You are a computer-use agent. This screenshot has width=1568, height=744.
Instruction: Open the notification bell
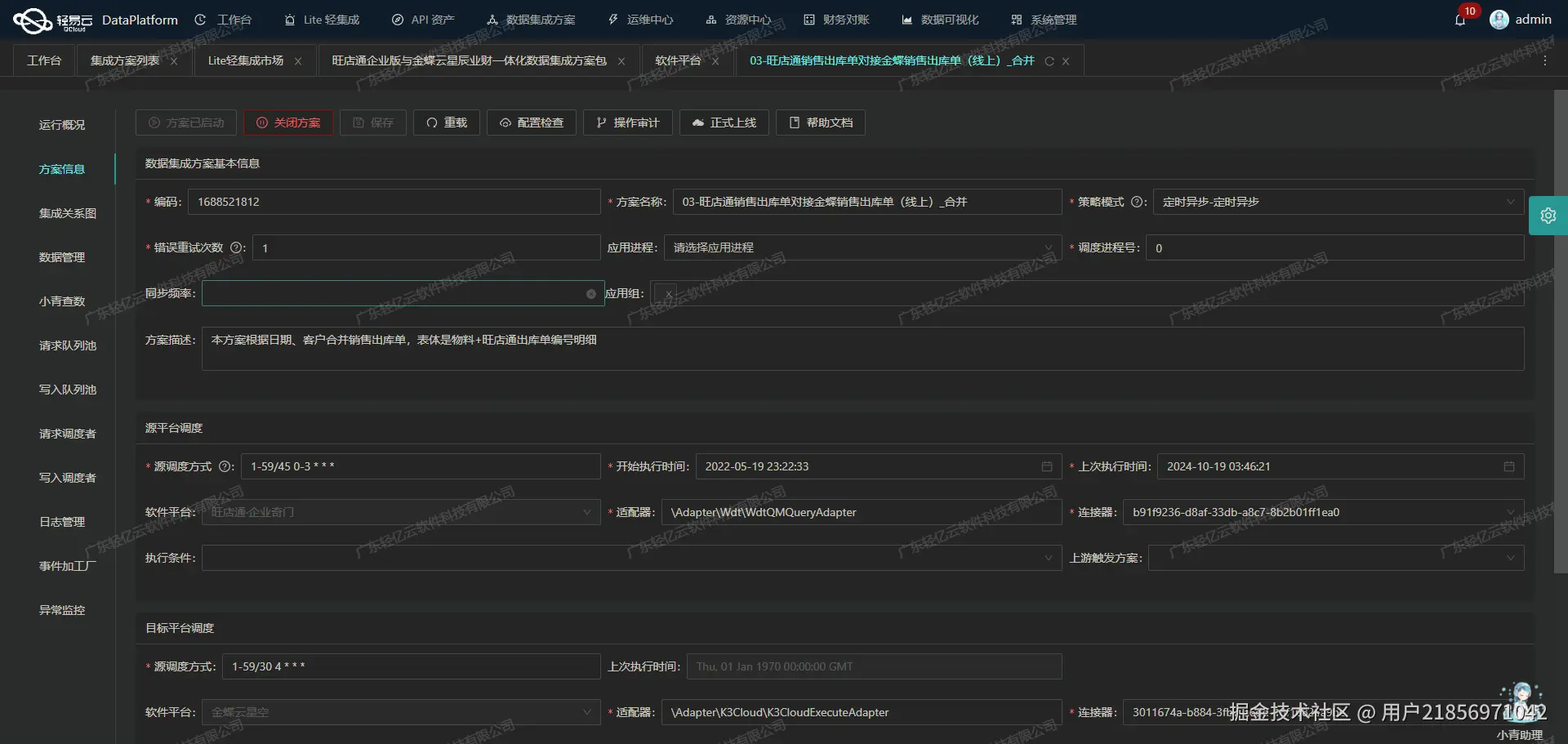click(1460, 20)
